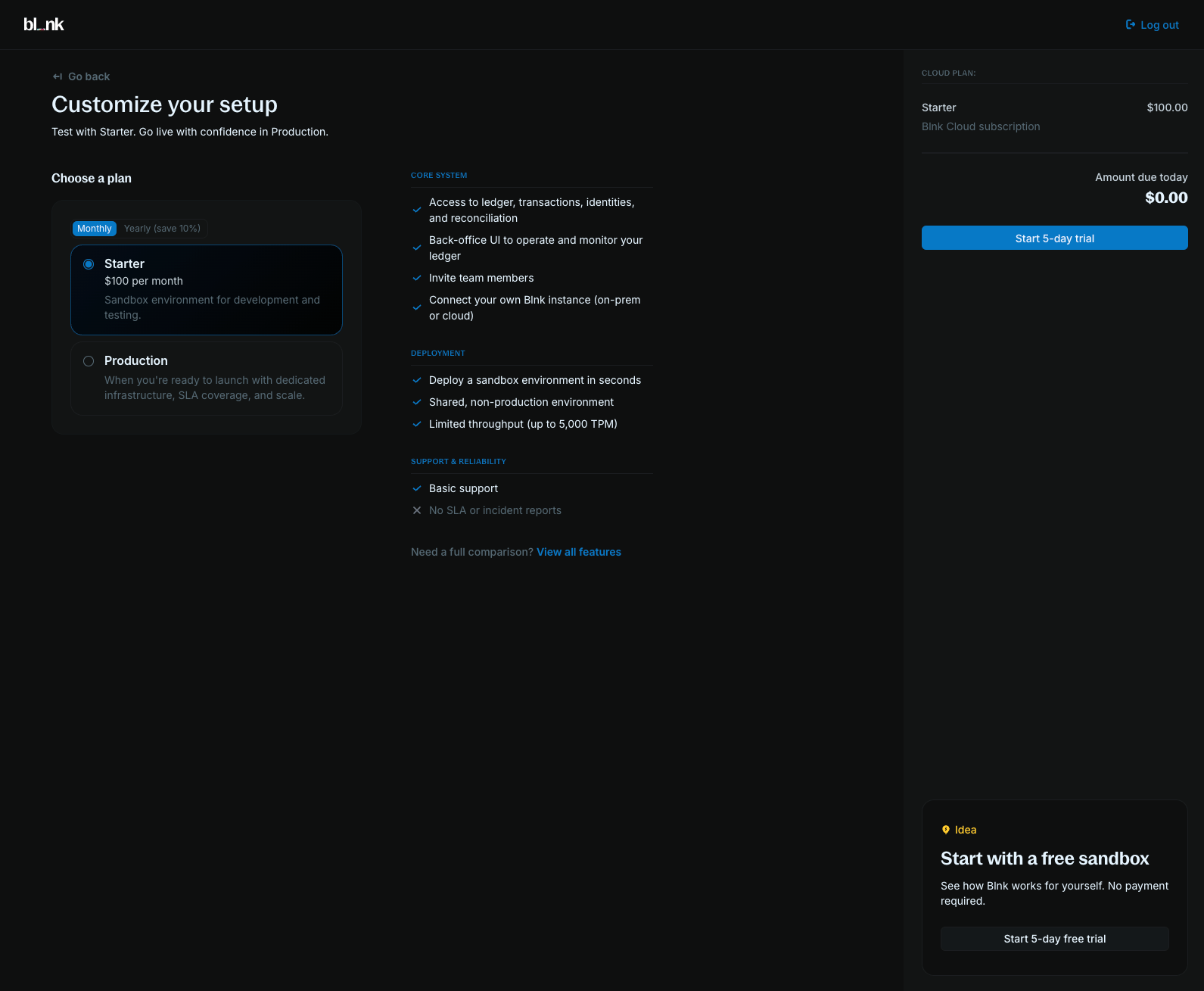1204x991 pixels.
Task: Click "Start with a free sandbox" heading
Action: tap(1045, 859)
